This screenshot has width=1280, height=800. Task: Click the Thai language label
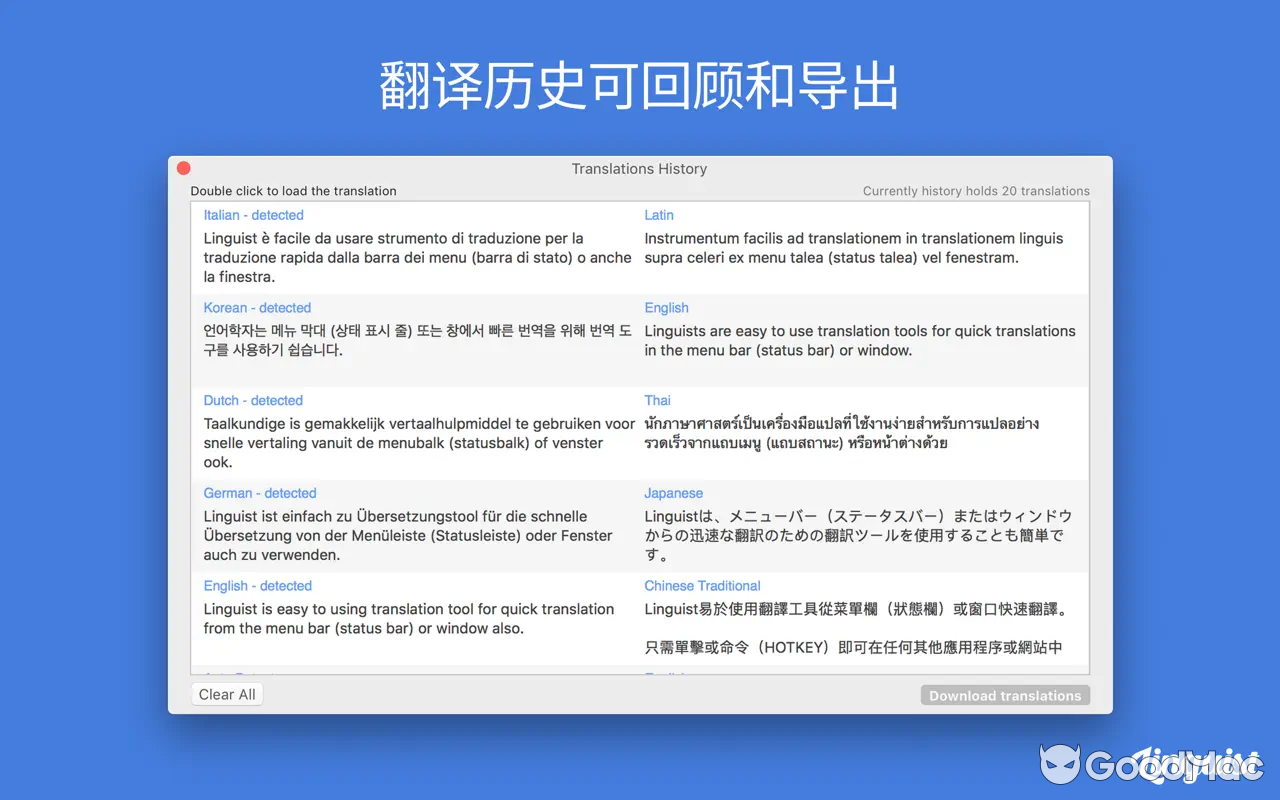click(x=657, y=400)
